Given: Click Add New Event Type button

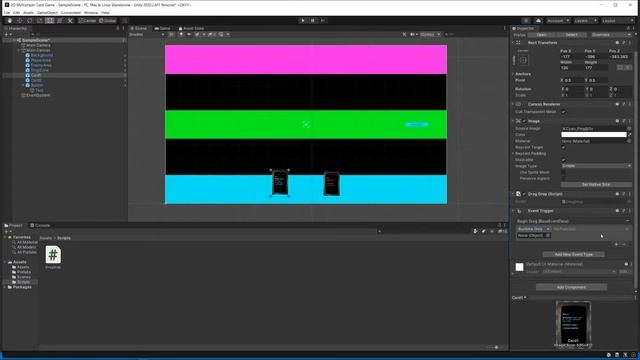Looking at the screenshot, I should pos(573,254).
